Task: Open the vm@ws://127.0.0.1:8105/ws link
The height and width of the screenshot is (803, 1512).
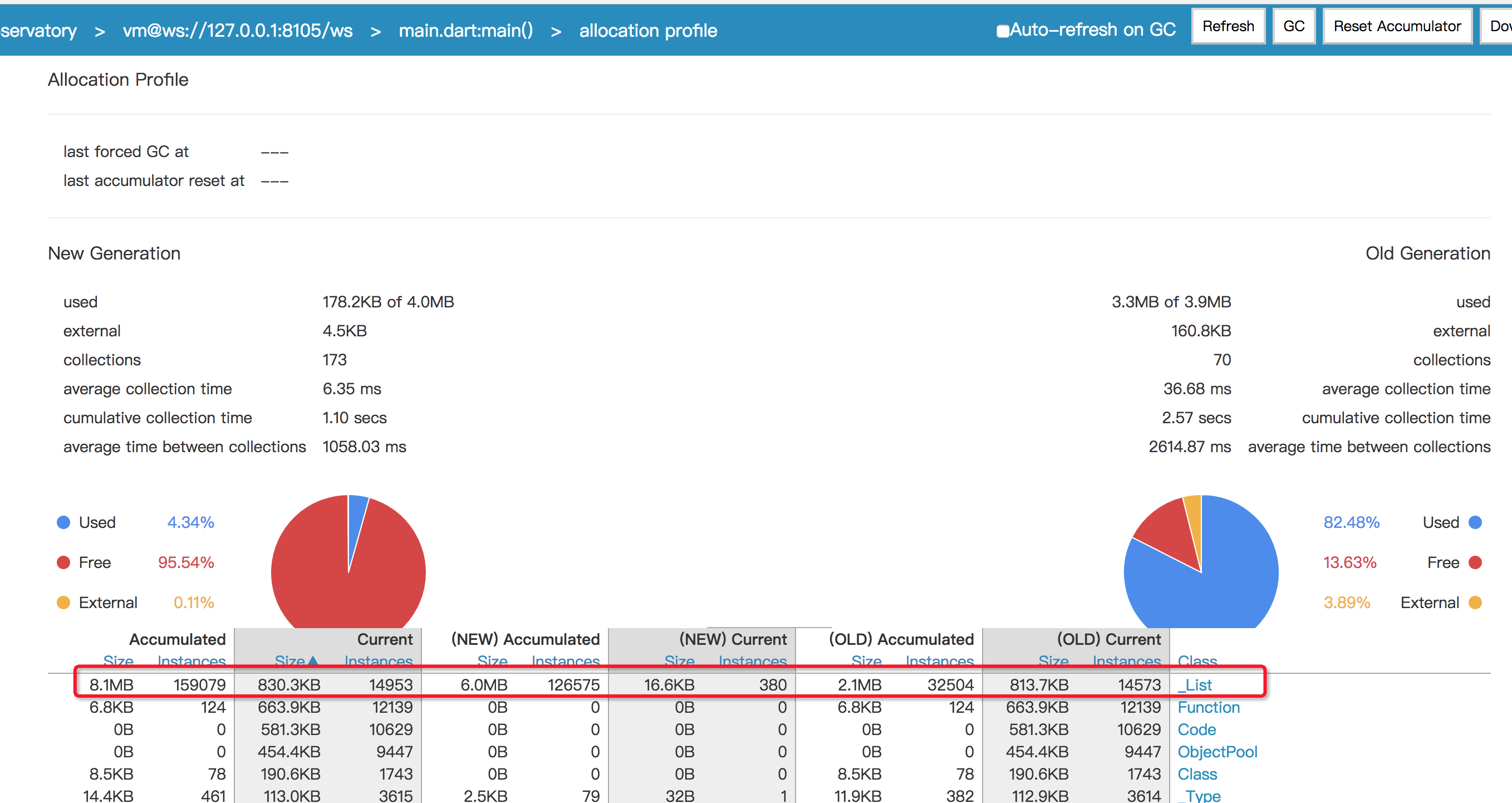Action: click(237, 31)
